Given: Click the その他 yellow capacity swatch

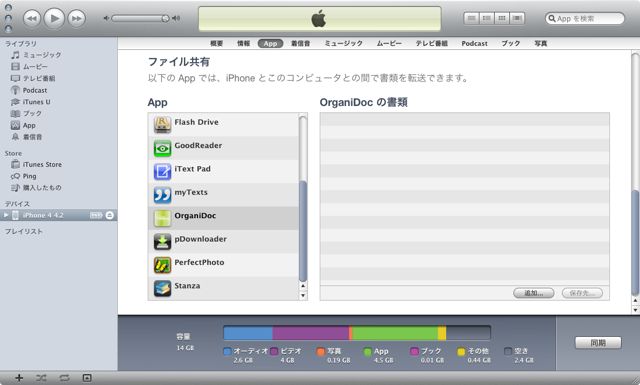Looking at the screenshot, I should 461,351.
